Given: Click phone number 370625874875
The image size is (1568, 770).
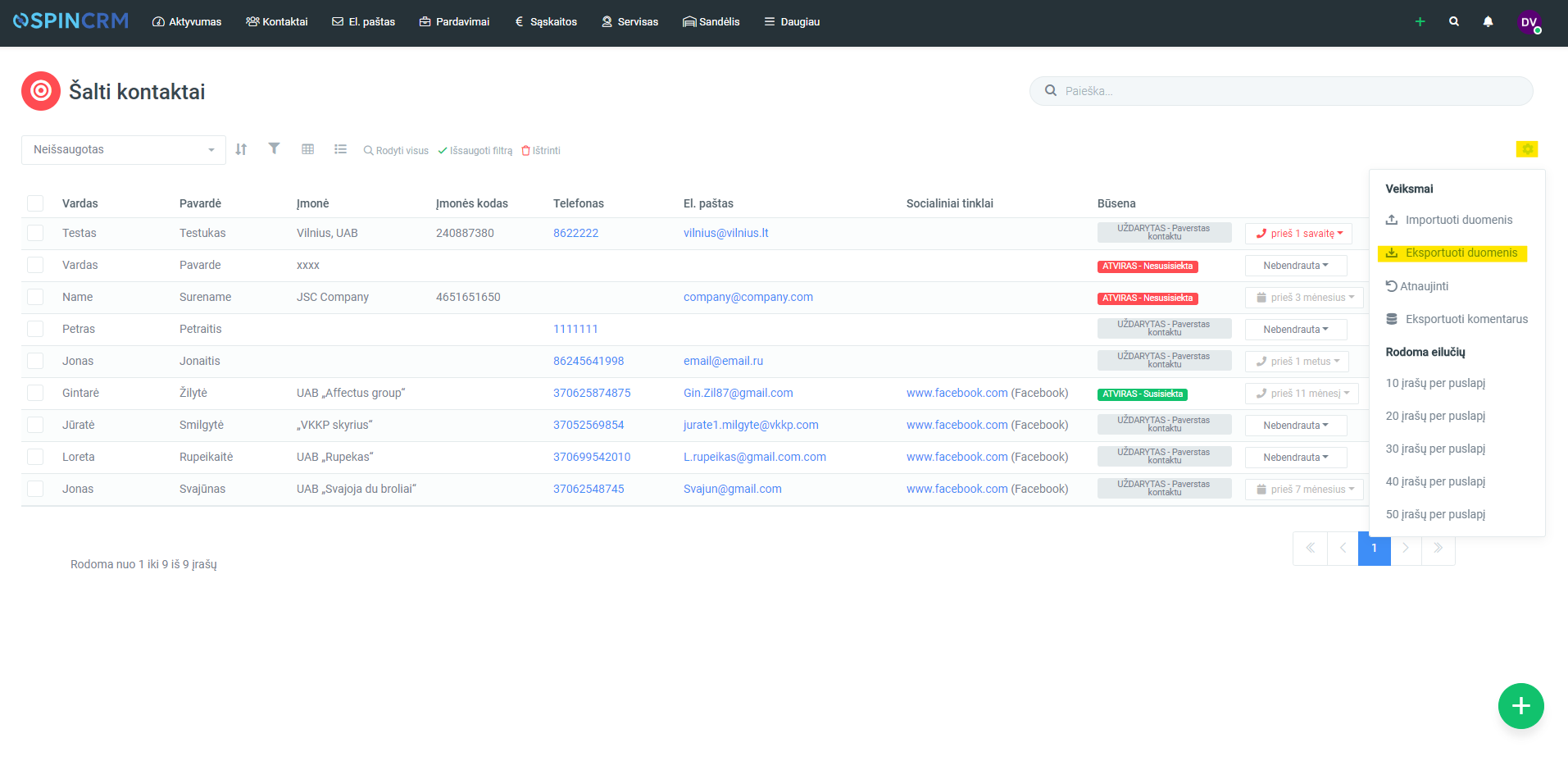Looking at the screenshot, I should [592, 393].
